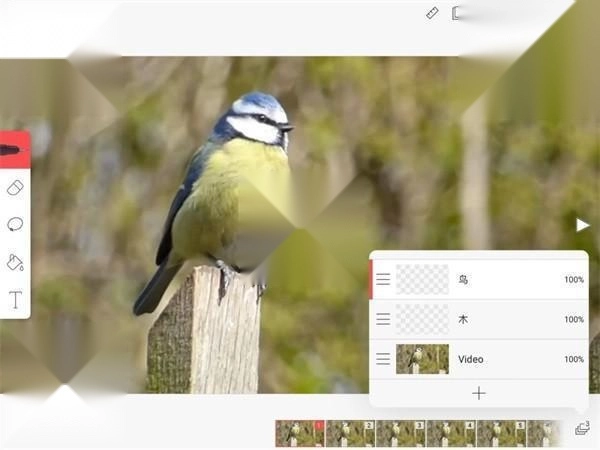Select the Text tool

pos(15,299)
